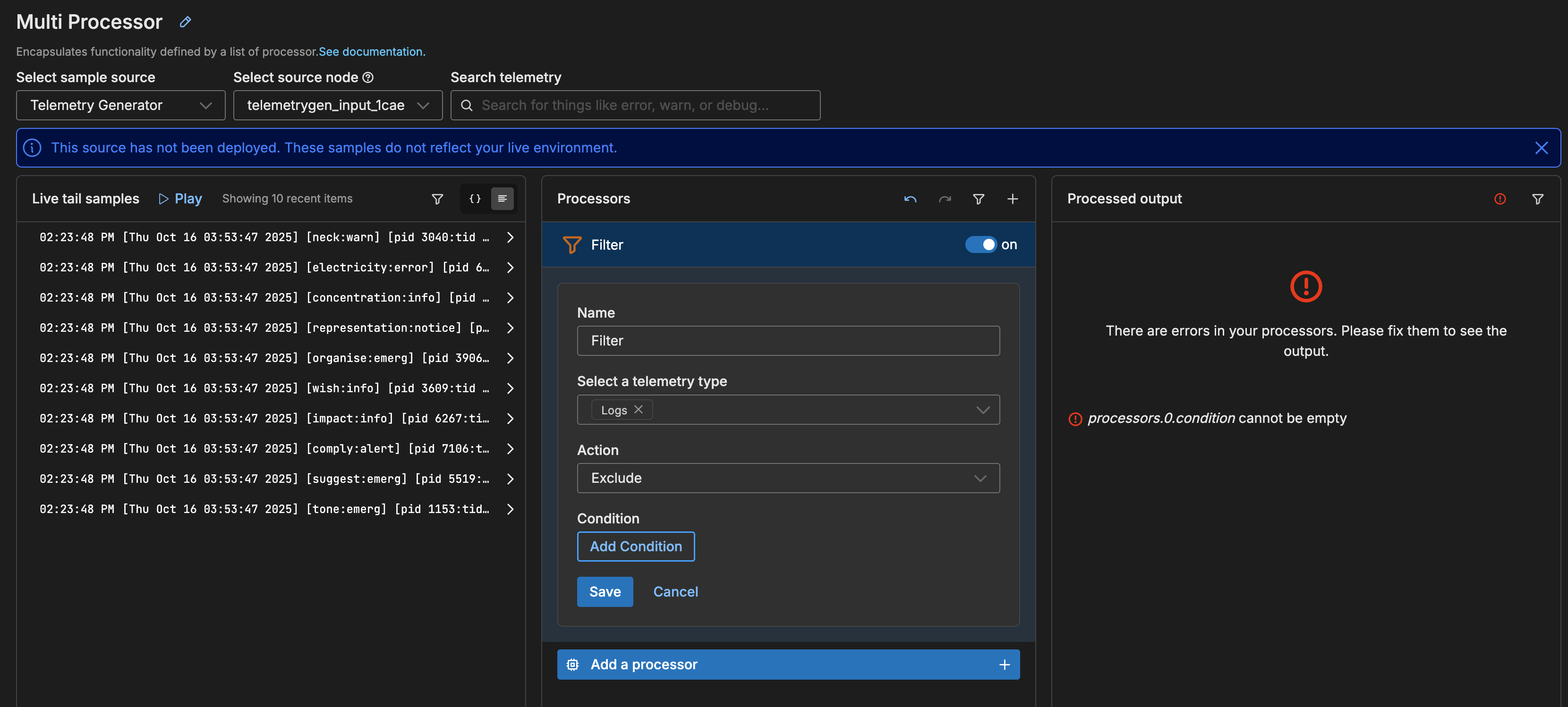
Task: Switch to JSON braces view for samples
Action: tap(475, 199)
